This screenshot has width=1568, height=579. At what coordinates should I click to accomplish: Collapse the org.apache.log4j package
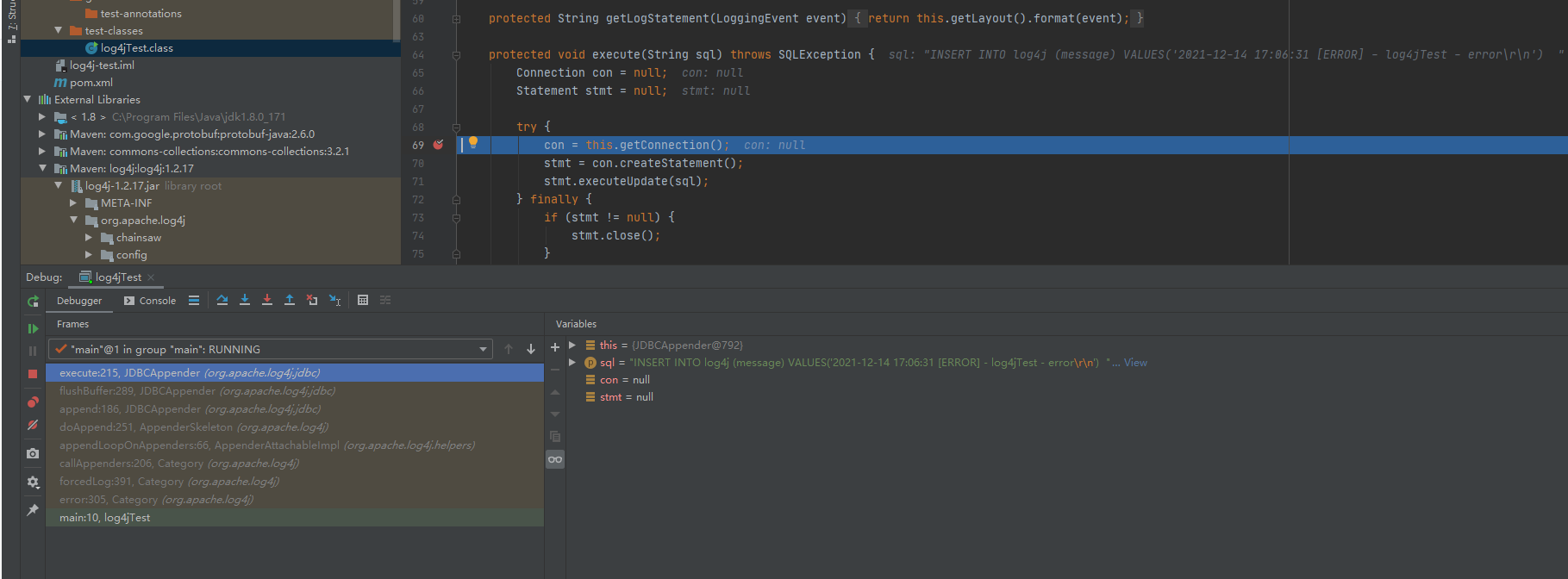(x=73, y=220)
